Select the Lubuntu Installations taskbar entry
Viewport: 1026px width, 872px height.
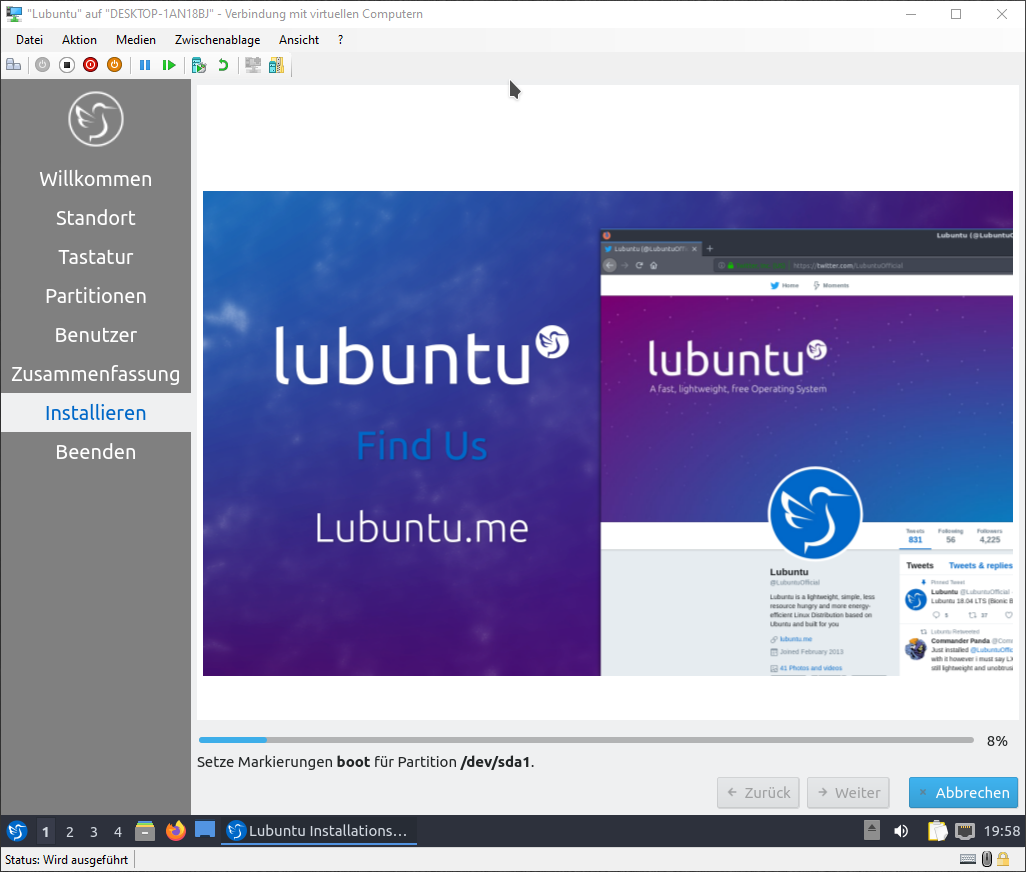pos(318,831)
